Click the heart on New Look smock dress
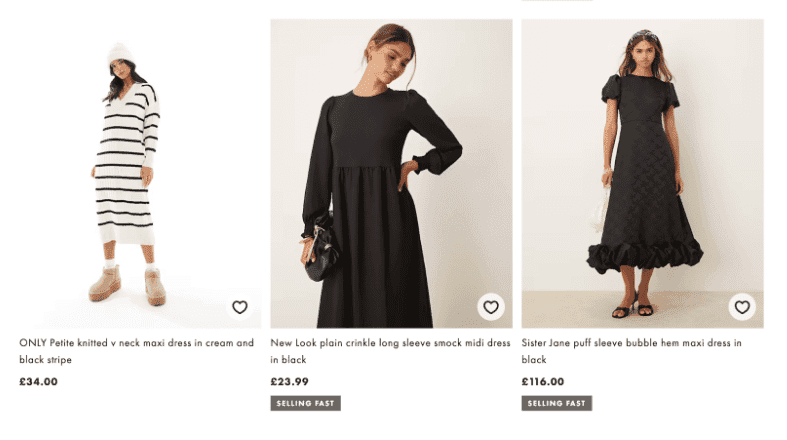This screenshot has width=787, height=440. click(490, 307)
